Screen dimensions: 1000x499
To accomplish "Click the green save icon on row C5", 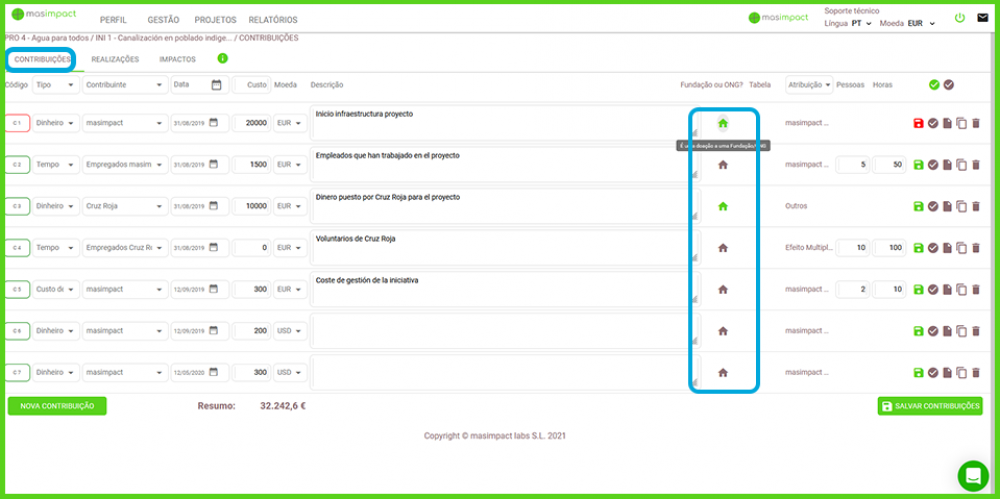I will tap(918, 290).
